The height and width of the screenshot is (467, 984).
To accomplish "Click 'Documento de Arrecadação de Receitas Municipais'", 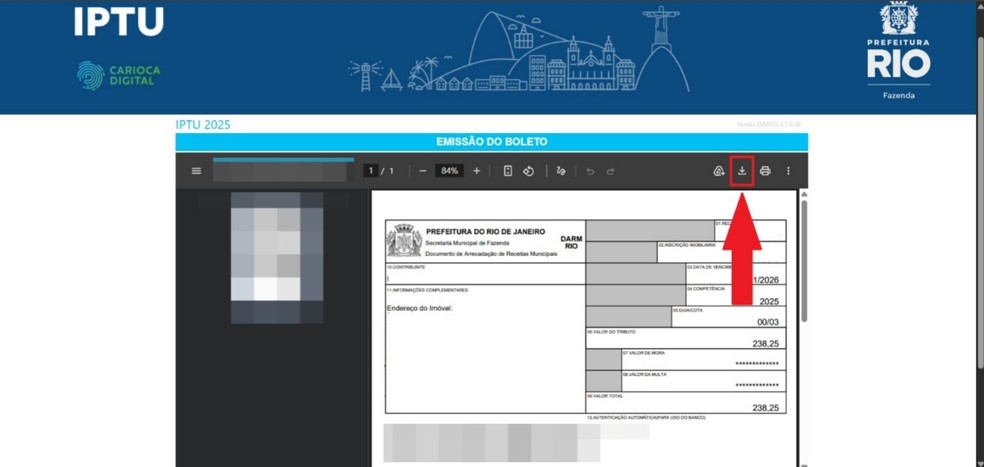I will click(x=491, y=254).
